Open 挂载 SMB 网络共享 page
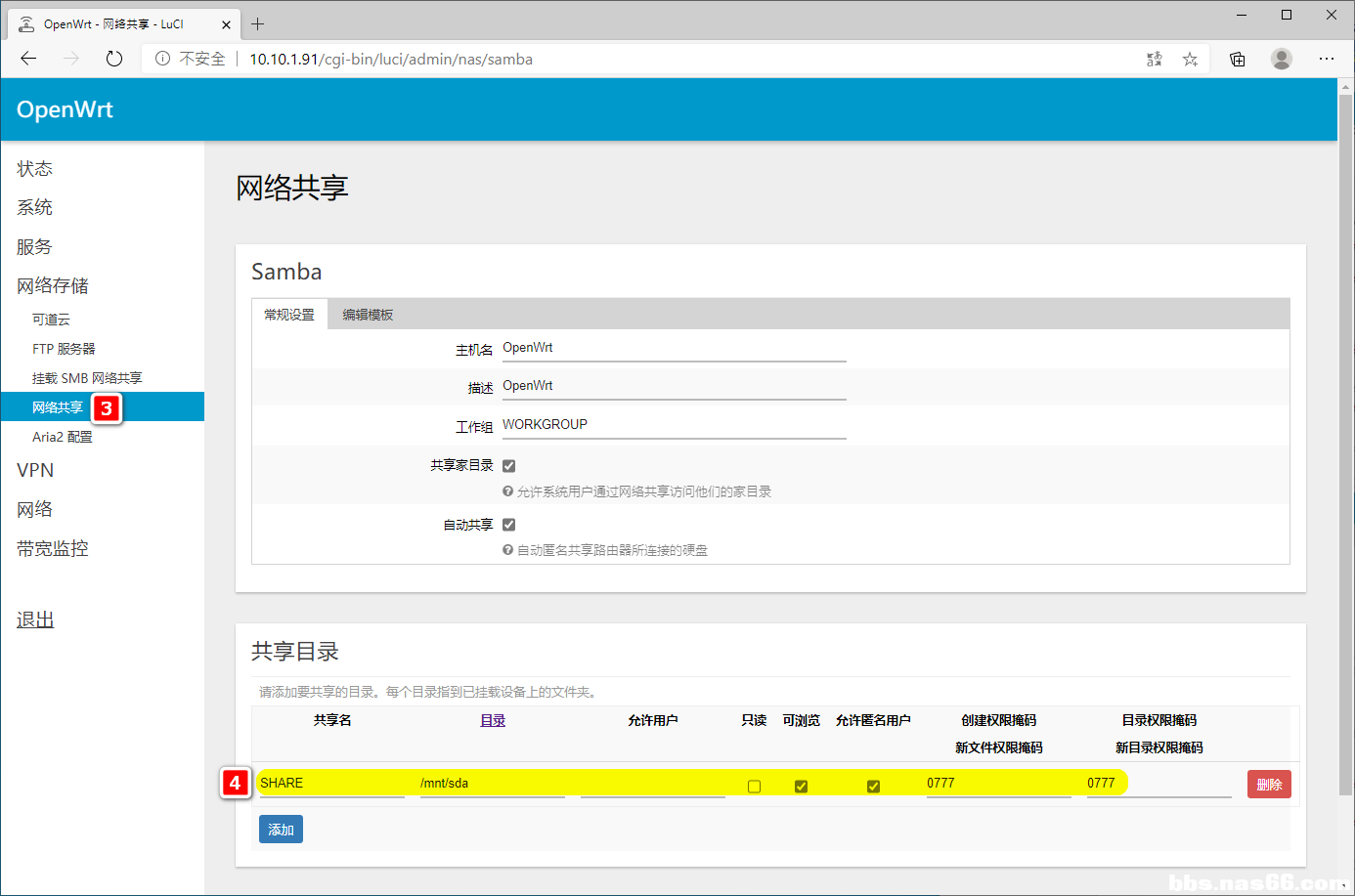 pos(87,378)
